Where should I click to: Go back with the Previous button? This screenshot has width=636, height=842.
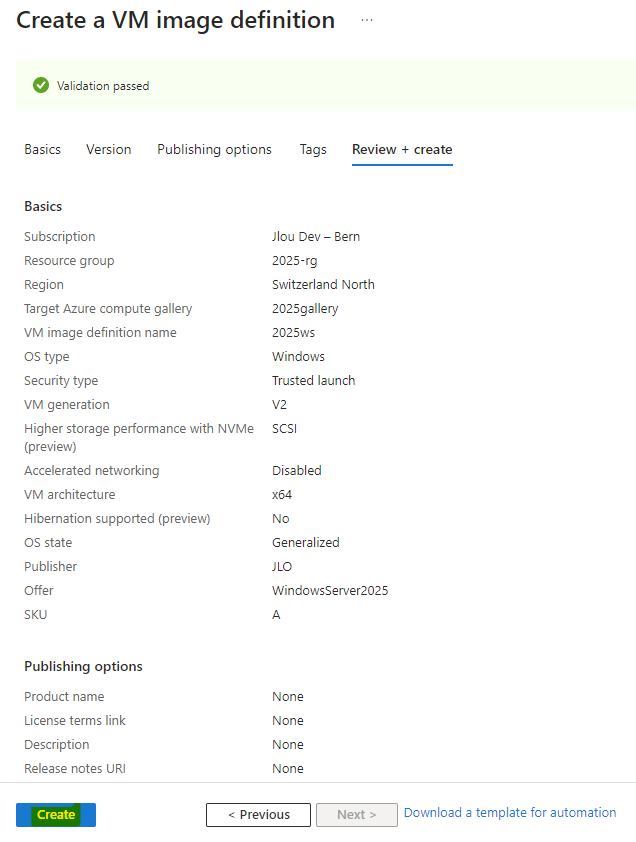pyautogui.click(x=258, y=815)
